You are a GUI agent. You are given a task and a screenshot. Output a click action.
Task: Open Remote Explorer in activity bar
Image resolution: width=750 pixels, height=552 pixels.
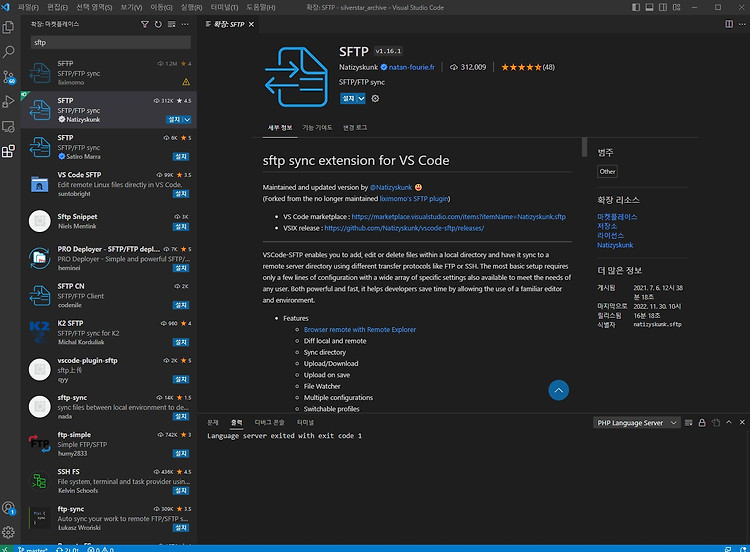click(8, 126)
